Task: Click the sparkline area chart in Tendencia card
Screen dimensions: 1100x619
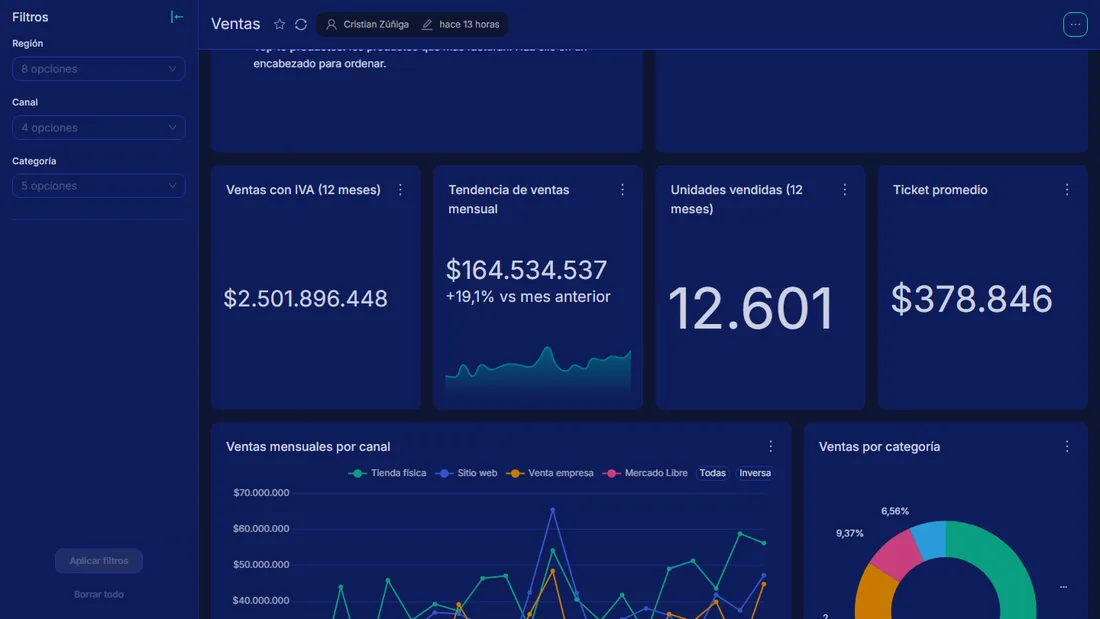Action: [x=538, y=372]
